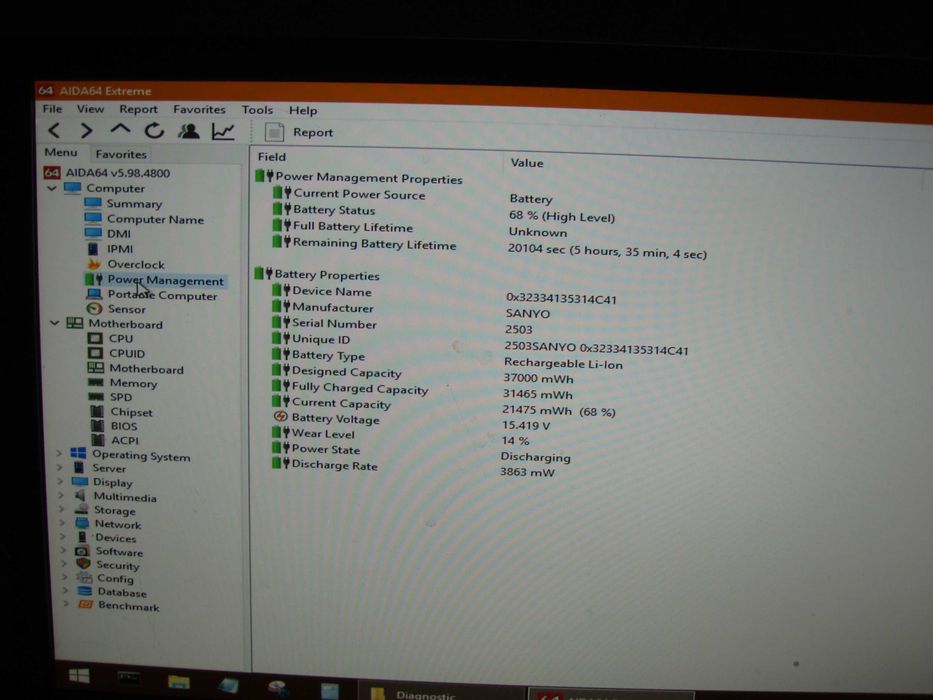Open the Tools menu
The image size is (933, 700).
[257, 110]
